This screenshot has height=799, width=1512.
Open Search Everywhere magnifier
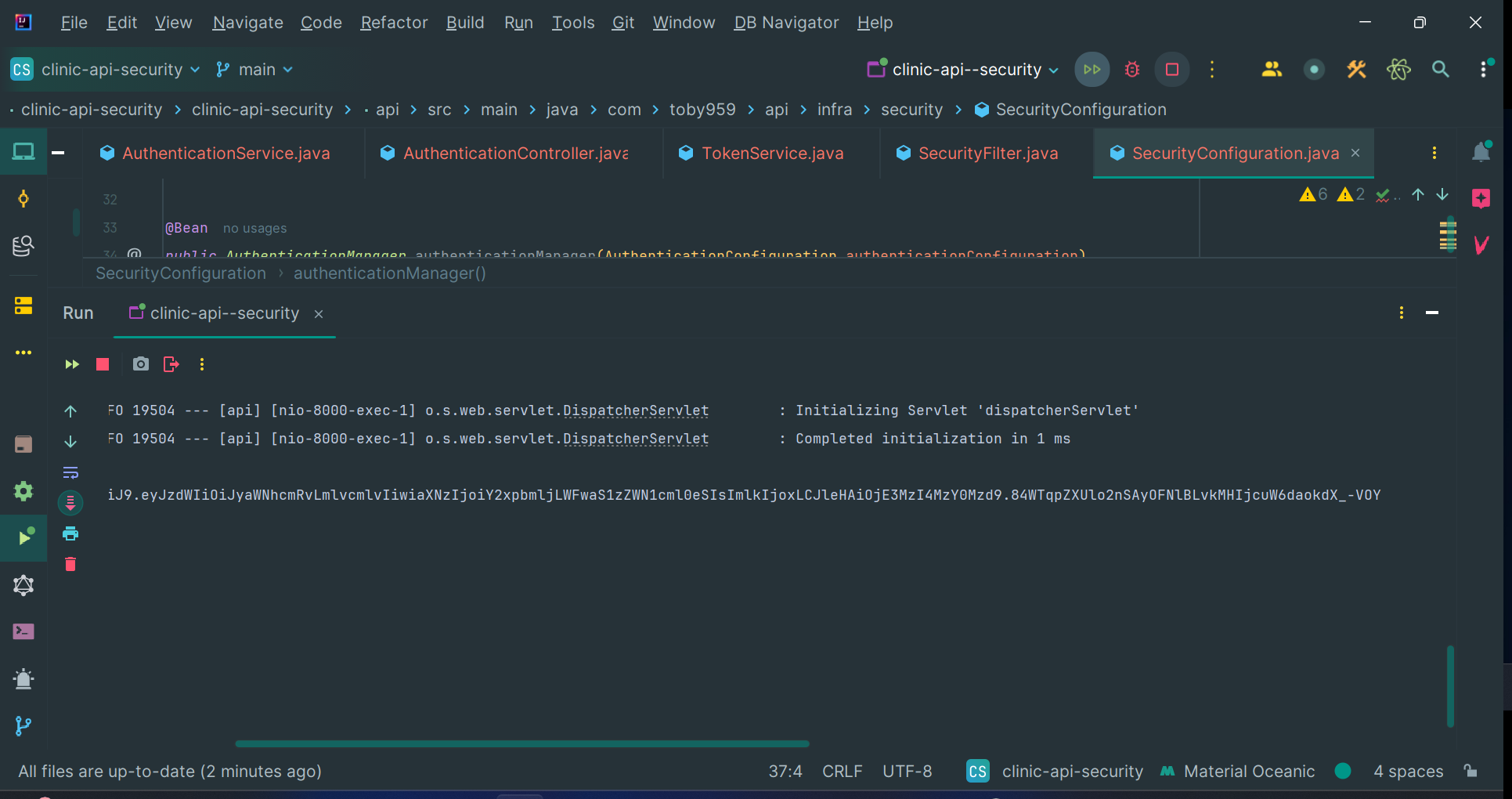click(x=1441, y=70)
